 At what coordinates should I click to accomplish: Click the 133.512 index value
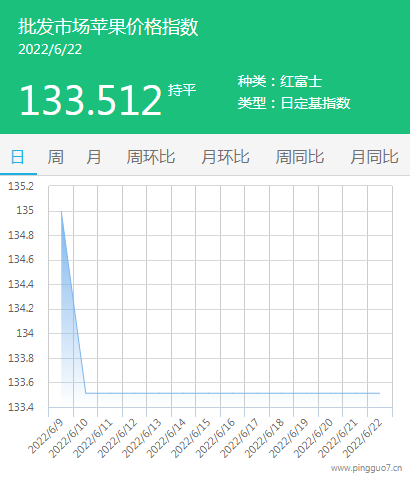[91, 100]
